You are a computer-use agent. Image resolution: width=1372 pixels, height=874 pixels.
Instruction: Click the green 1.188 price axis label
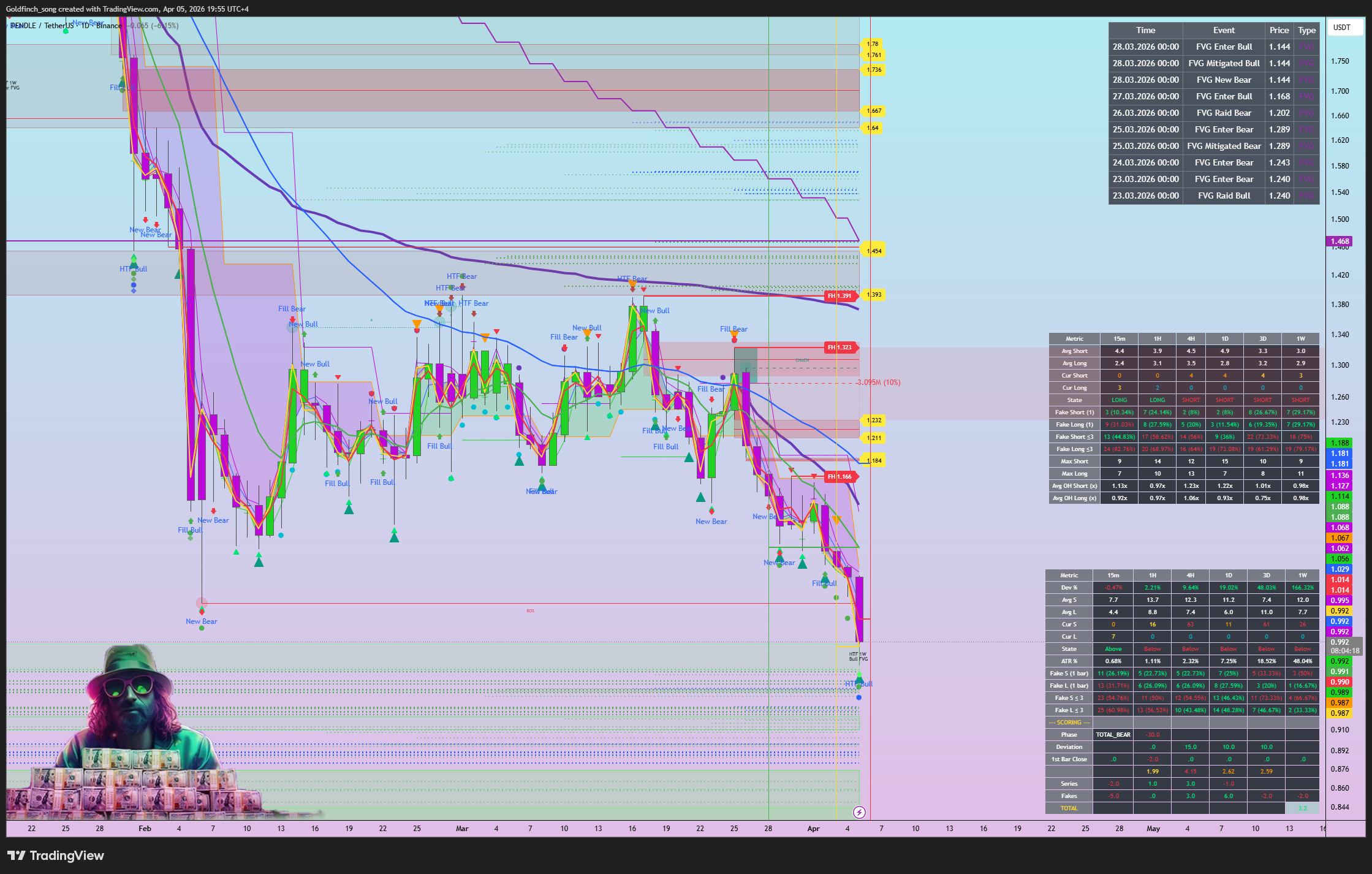pyautogui.click(x=1340, y=443)
